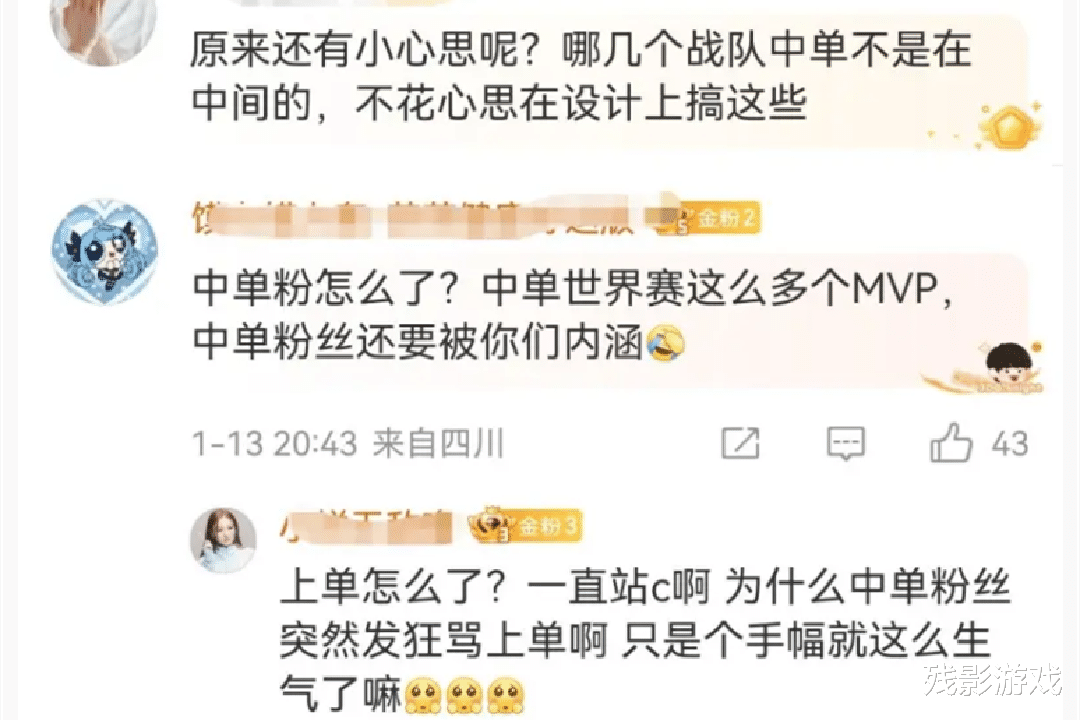Screen dimensions: 1080x720
Task: Tap the 来自四川 location label
Action: tap(439, 444)
